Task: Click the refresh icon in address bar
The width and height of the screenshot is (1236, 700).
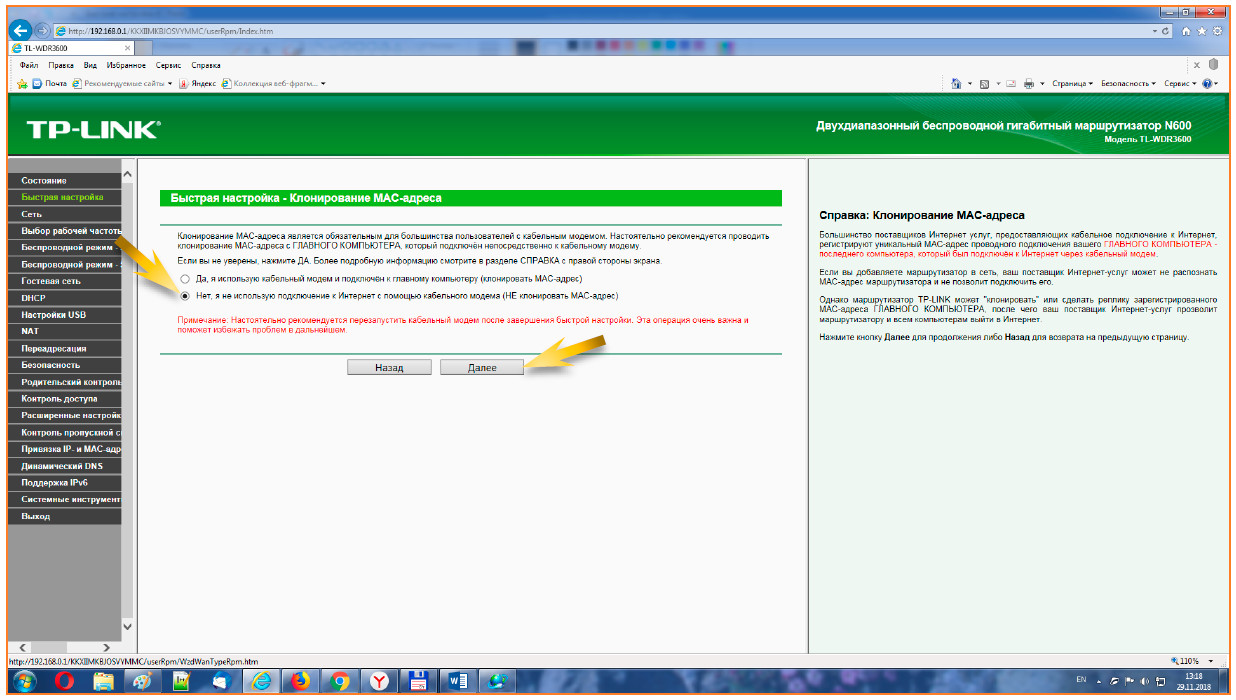Action: [x=1167, y=31]
